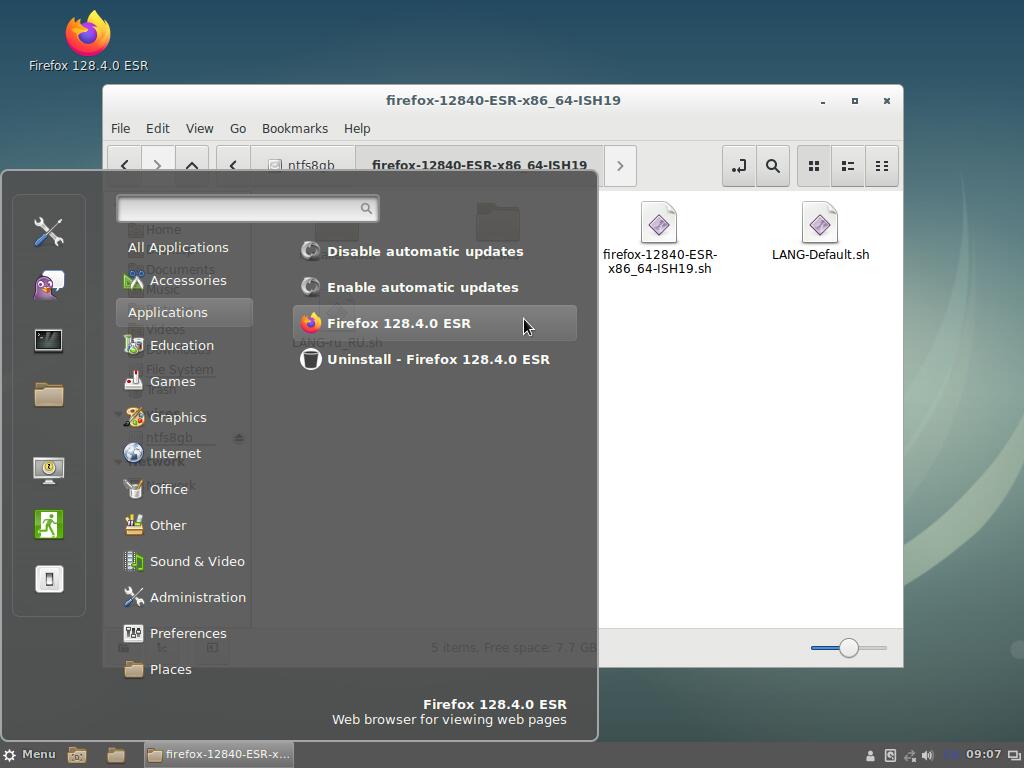Viewport: 1024px width, 768px height.
Task: Select the Places category
Action: 184,669
